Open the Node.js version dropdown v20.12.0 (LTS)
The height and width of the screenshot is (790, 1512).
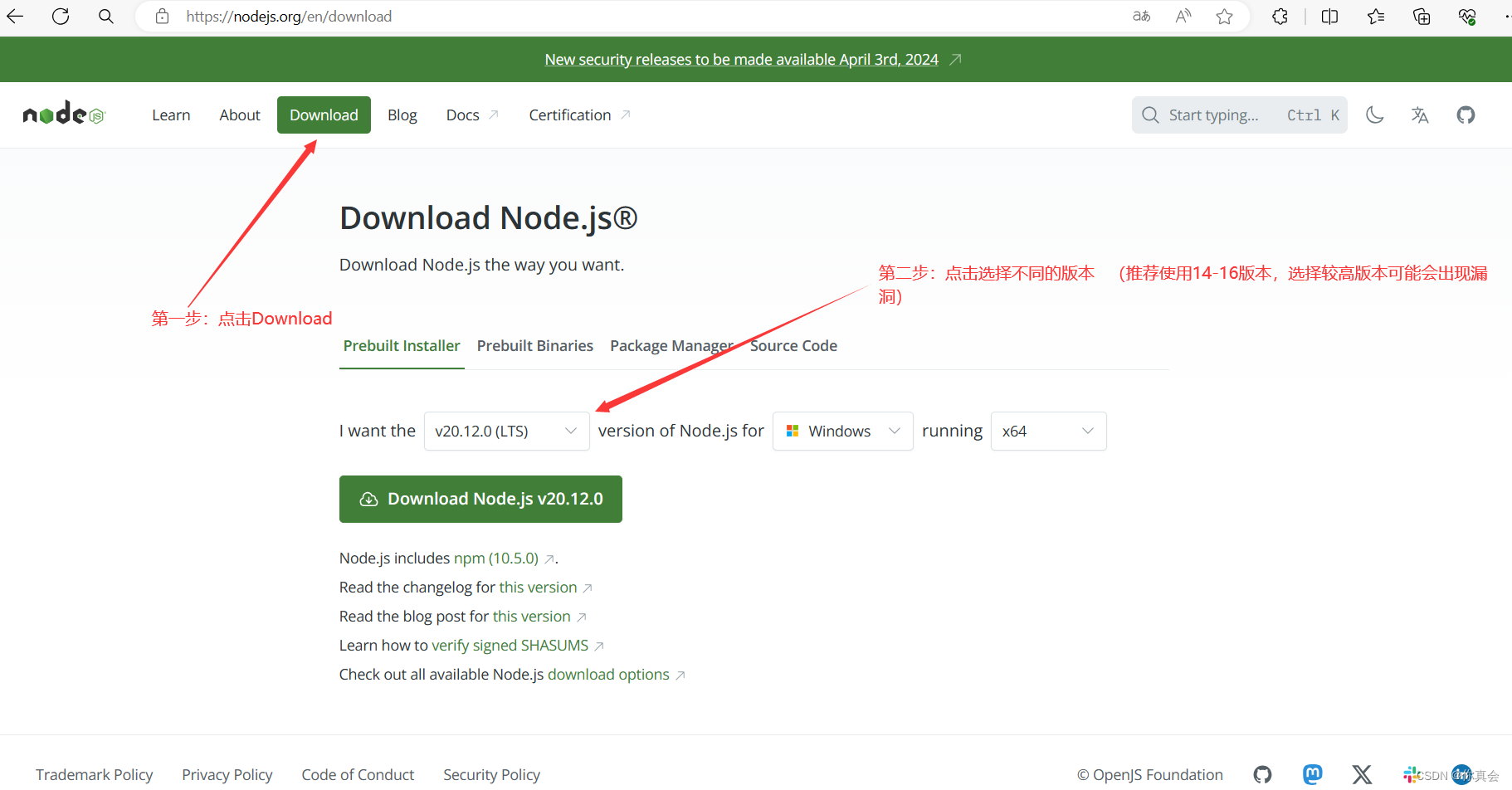coord(506,431)
